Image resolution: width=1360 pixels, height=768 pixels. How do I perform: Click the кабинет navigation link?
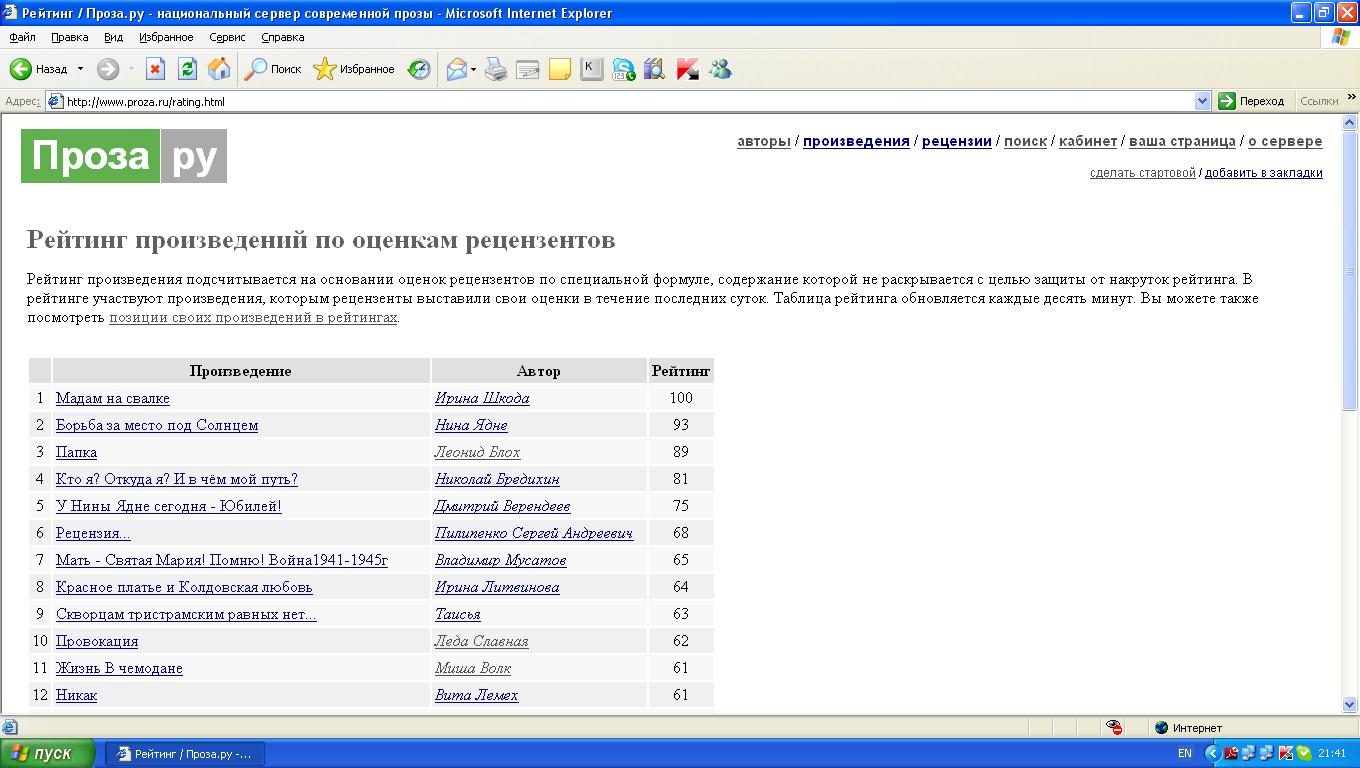(1088, 141)
